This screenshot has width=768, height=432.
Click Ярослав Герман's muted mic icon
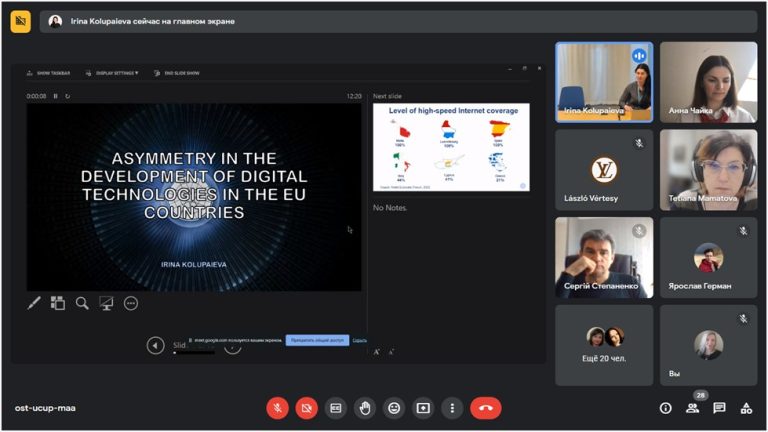(743, 231)
